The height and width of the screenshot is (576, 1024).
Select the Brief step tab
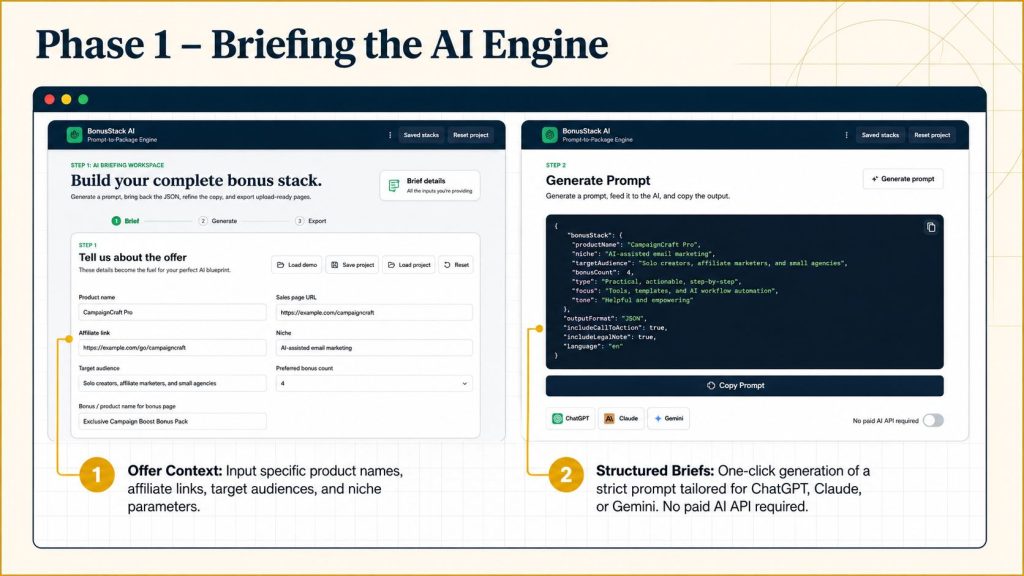(125, 221)
